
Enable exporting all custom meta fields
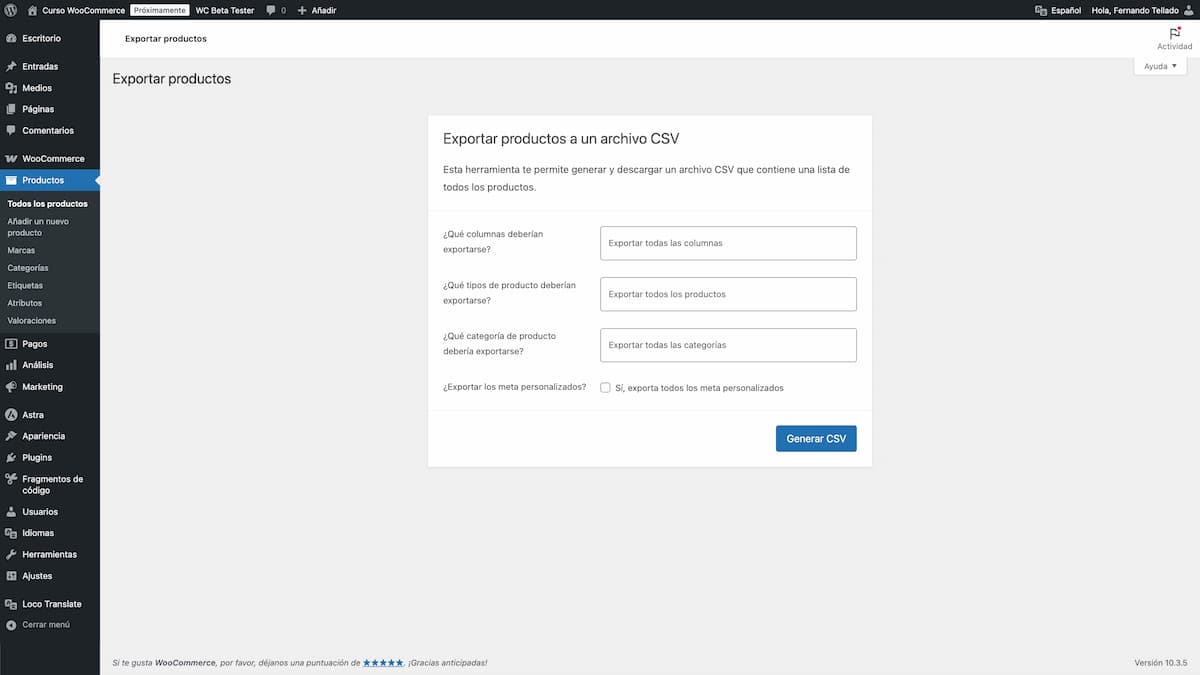[x=605, y=387]
